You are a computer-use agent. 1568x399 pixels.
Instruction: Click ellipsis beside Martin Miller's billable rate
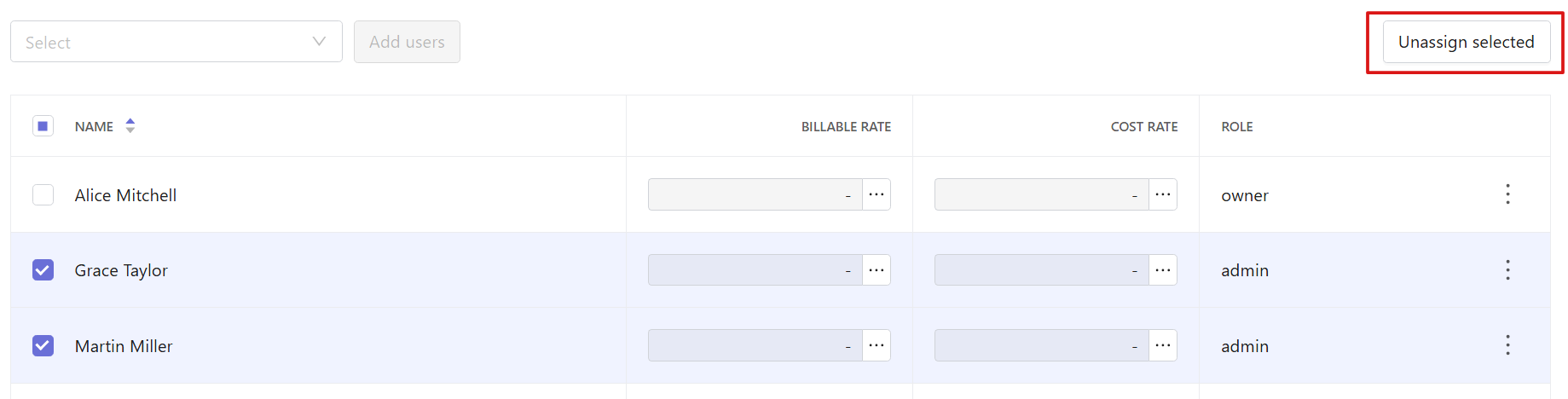pyautogui.click(x=877, y=345)
